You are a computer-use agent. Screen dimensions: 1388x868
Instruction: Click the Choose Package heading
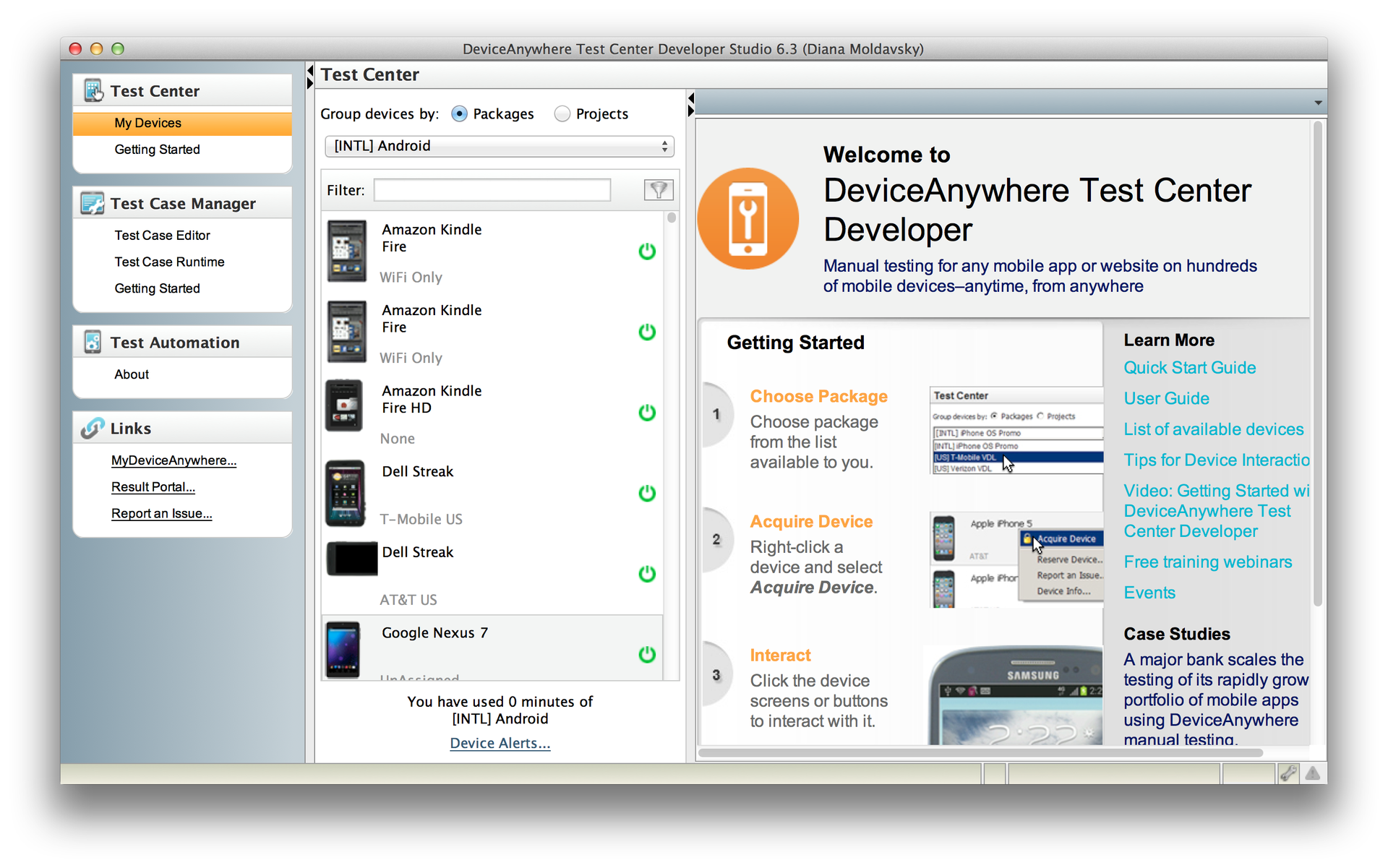click(818, 397)
